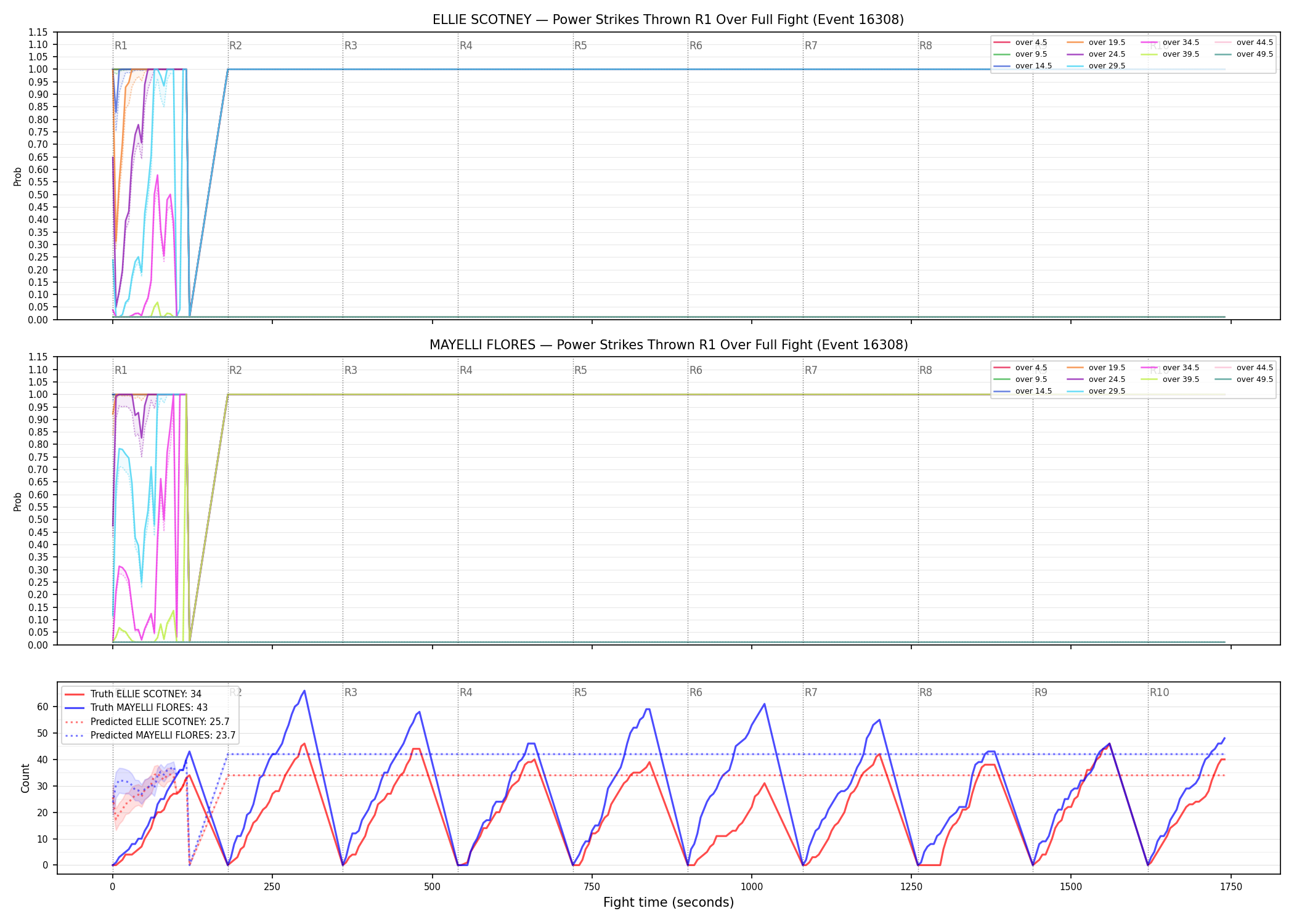The height and width of the screenshot is (924, 1294).
Task: Click the R2 marker in Ellie Scotney chart
Action: tap(235, 46)
